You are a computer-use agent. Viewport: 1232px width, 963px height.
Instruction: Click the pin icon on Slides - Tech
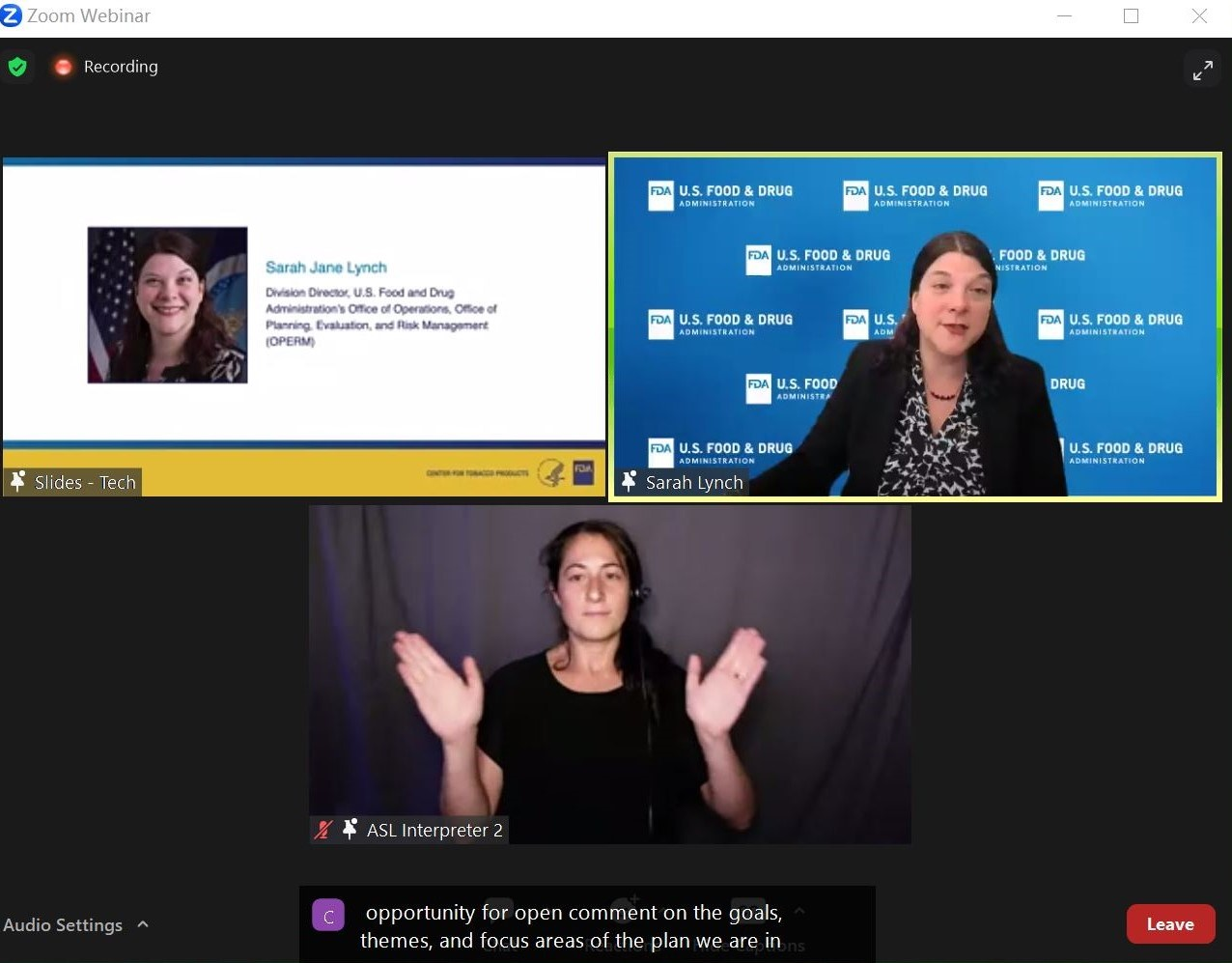[x=18, y=482]
